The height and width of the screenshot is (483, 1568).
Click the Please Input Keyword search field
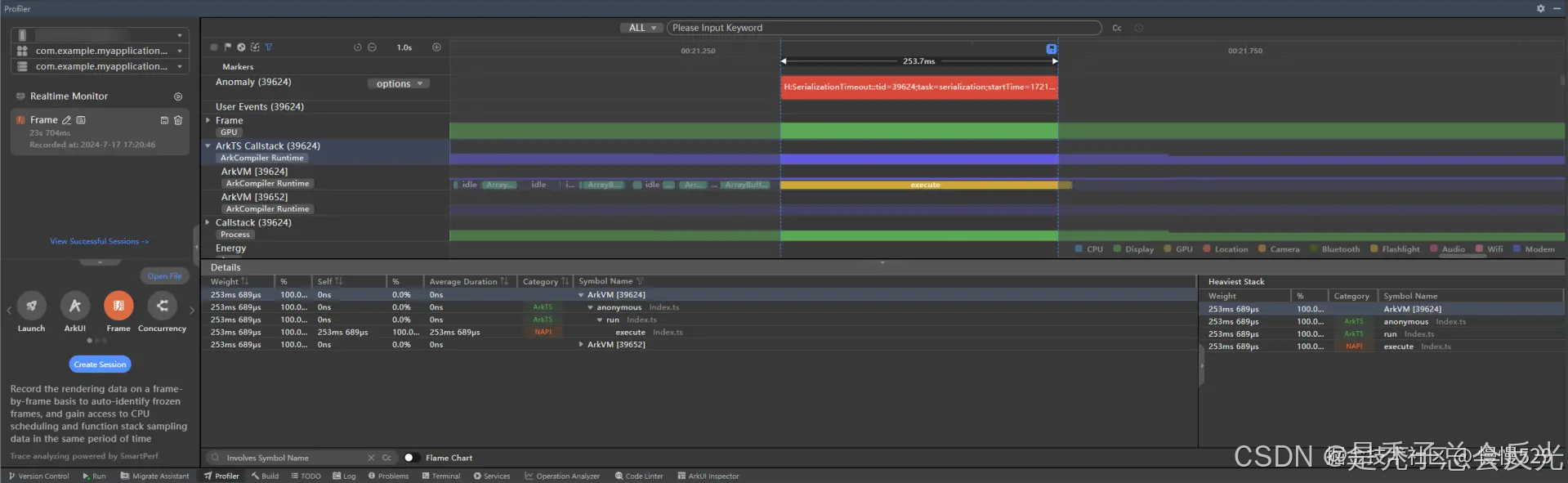click(x=884, y=28)
